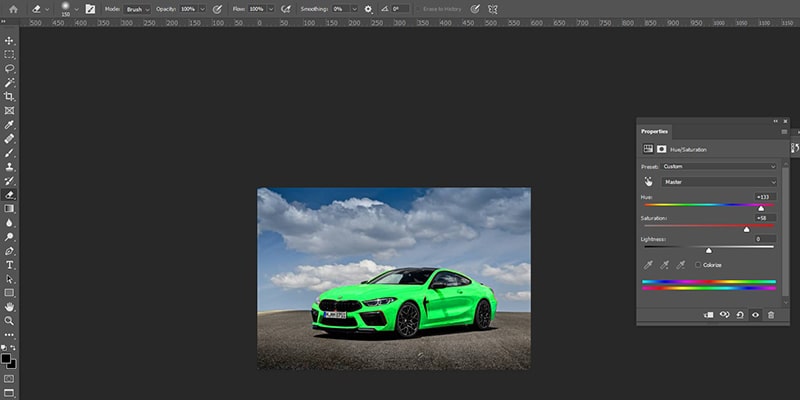Screen dimensions: 800x400
Task: Select the Rectangular Marquee tool
Action: tap(9, 55)
